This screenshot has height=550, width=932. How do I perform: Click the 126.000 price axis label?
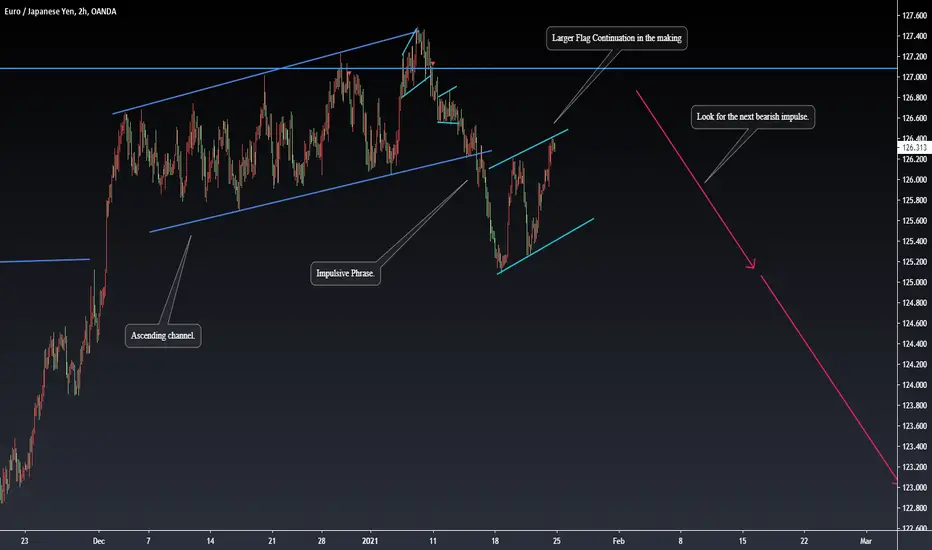[914, 180]
